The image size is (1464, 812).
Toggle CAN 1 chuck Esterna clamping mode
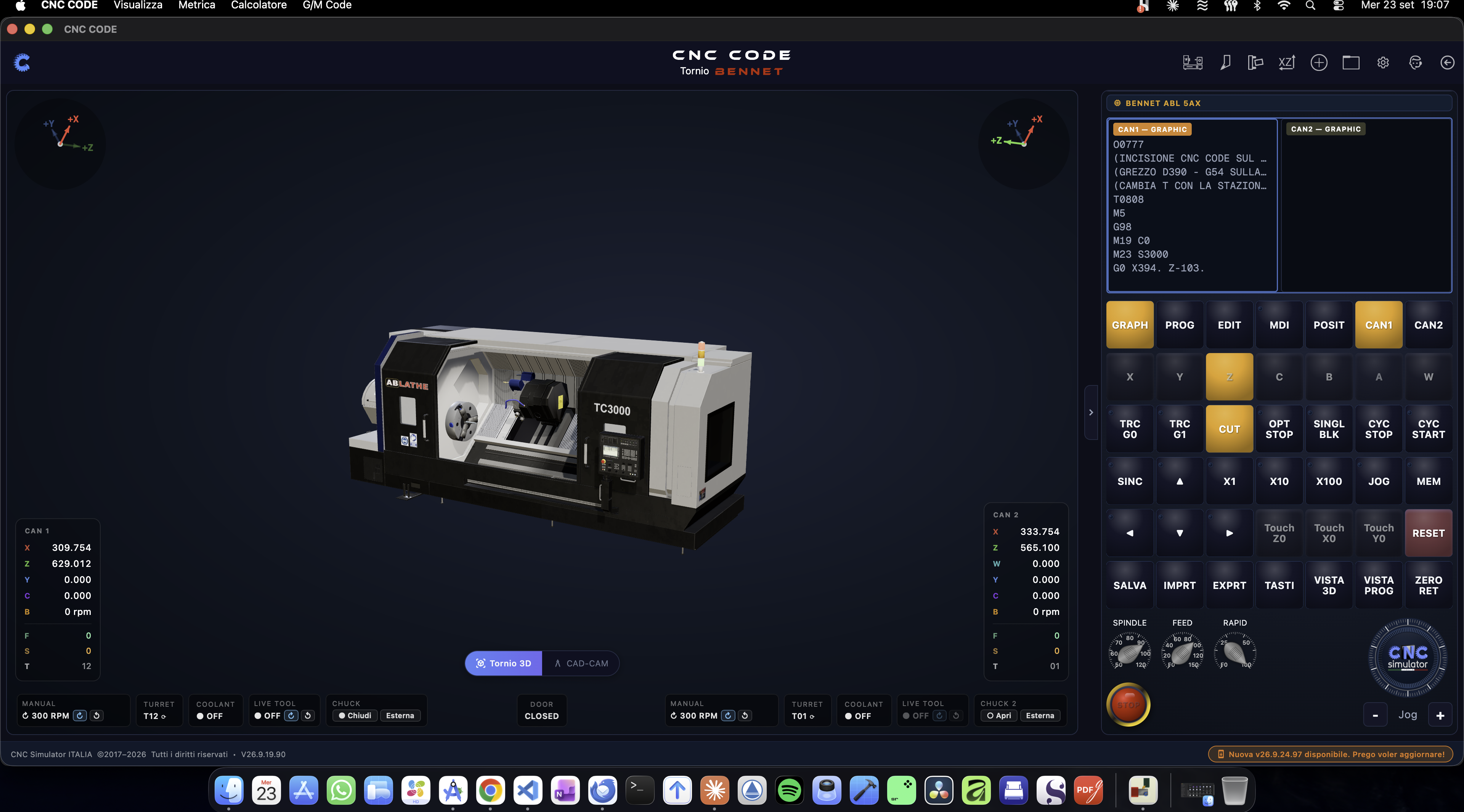pos(400,716)
